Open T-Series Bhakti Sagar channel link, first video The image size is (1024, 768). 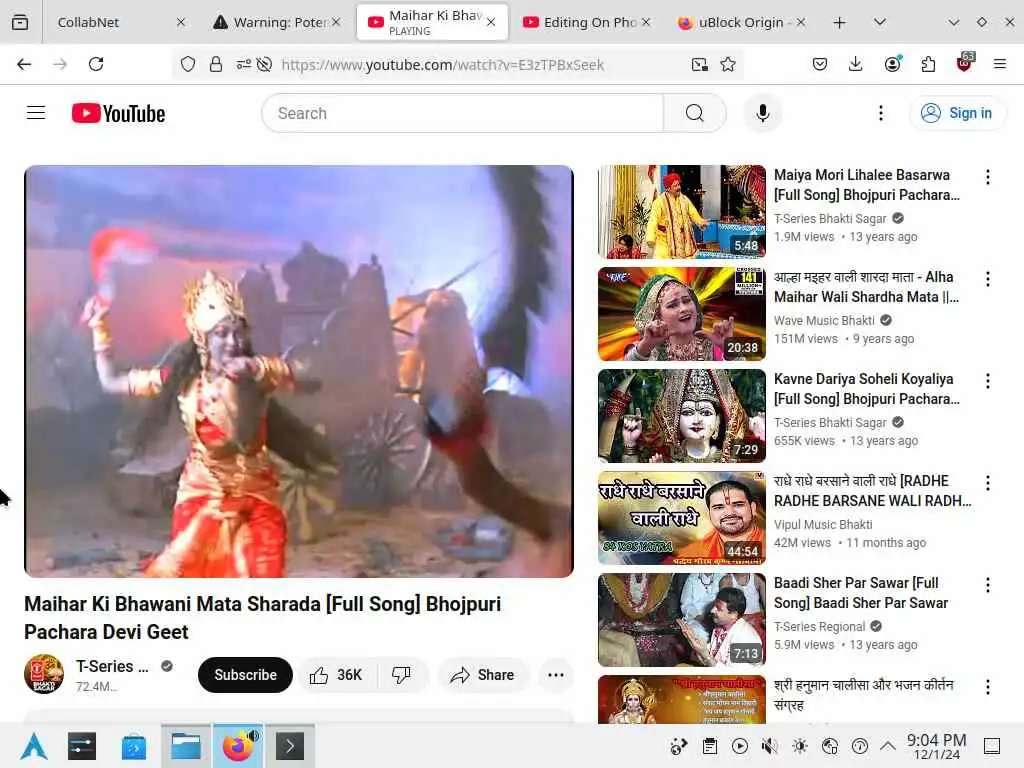pyautogui.click(x=830, y=219)
